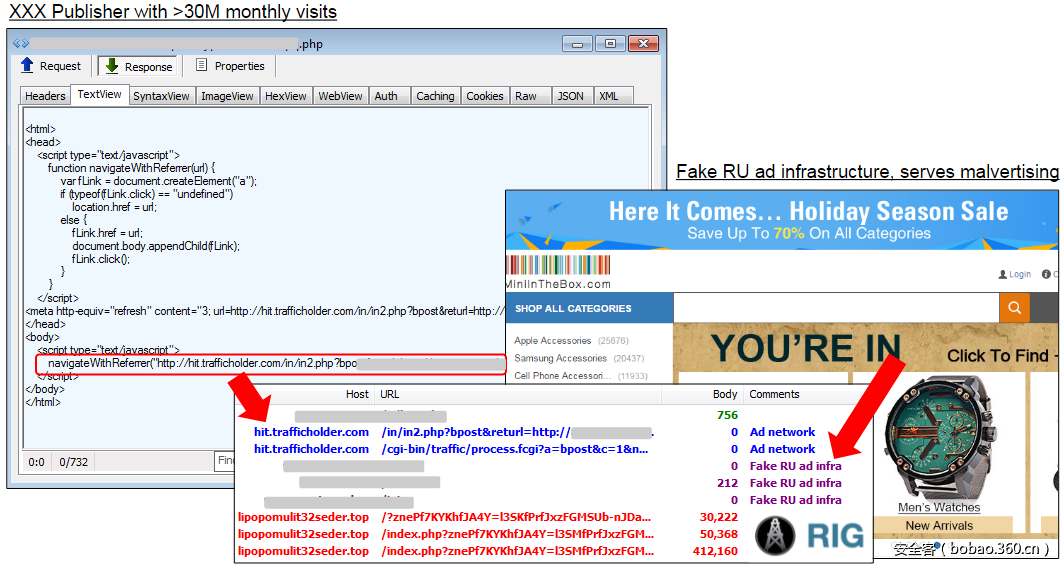Select the TextView tab
Image resolution: width=1064 pixels, height=567 pixels.
99,94
